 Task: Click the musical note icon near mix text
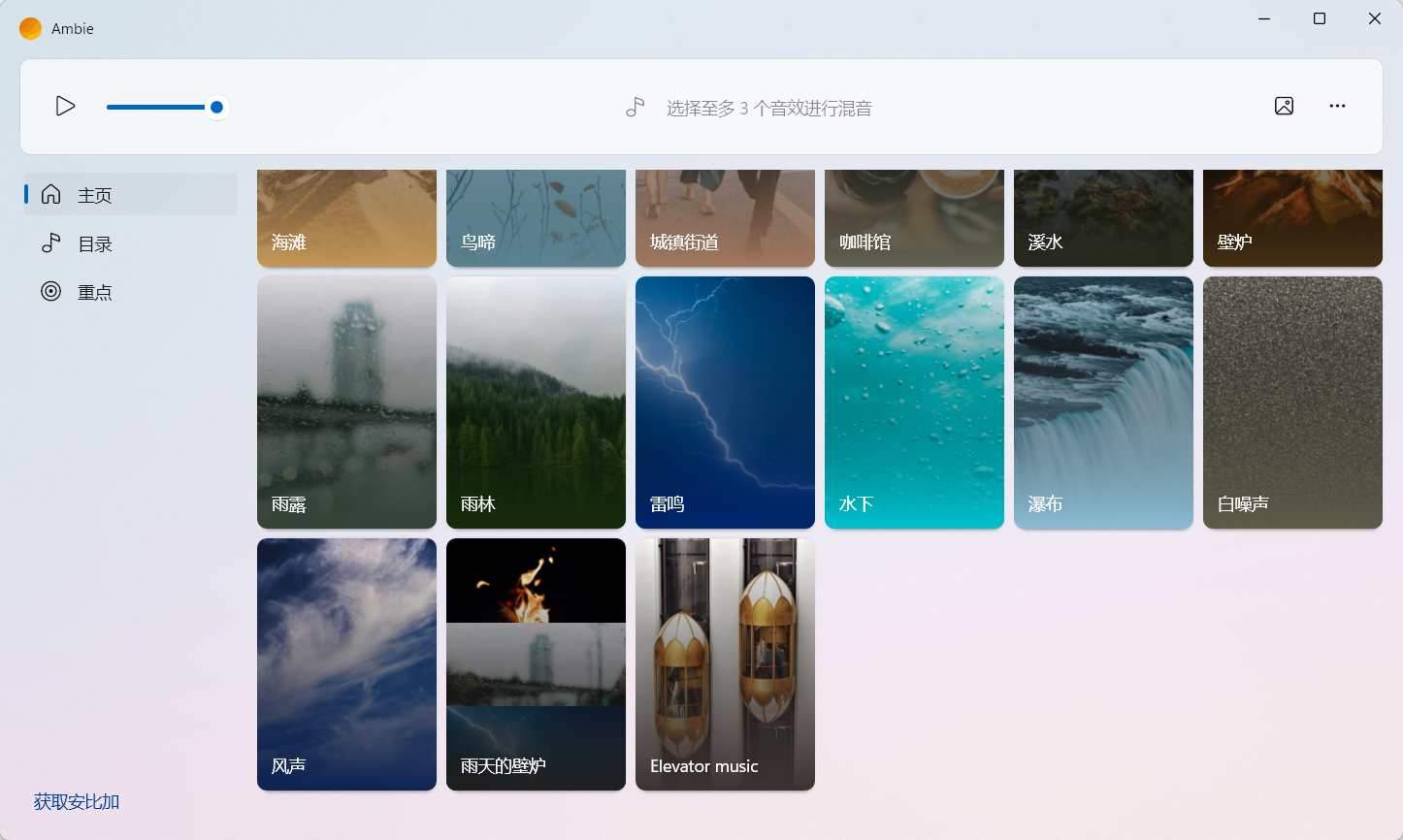click(x=636, y=107)
